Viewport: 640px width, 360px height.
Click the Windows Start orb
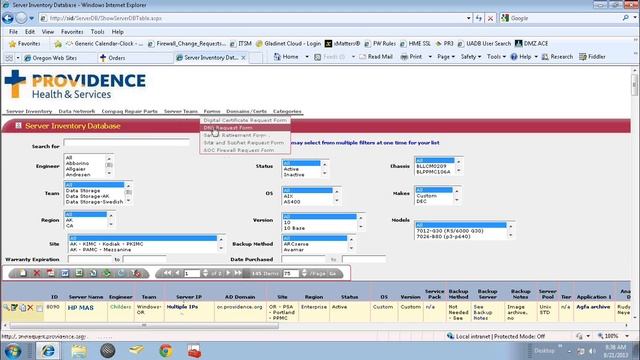click(13, 351)
